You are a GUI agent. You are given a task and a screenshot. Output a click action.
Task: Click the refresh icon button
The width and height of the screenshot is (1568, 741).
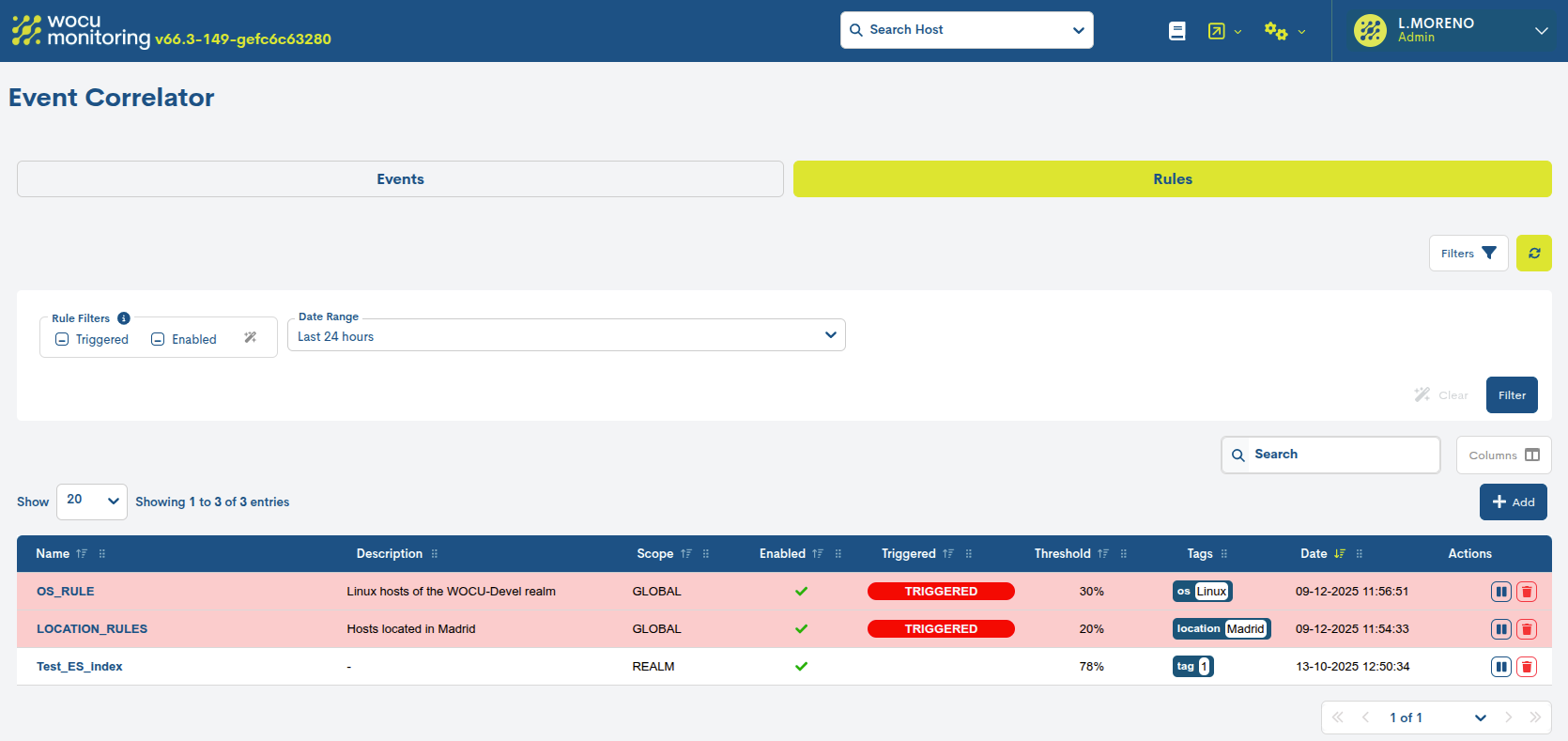[1533, 254]
